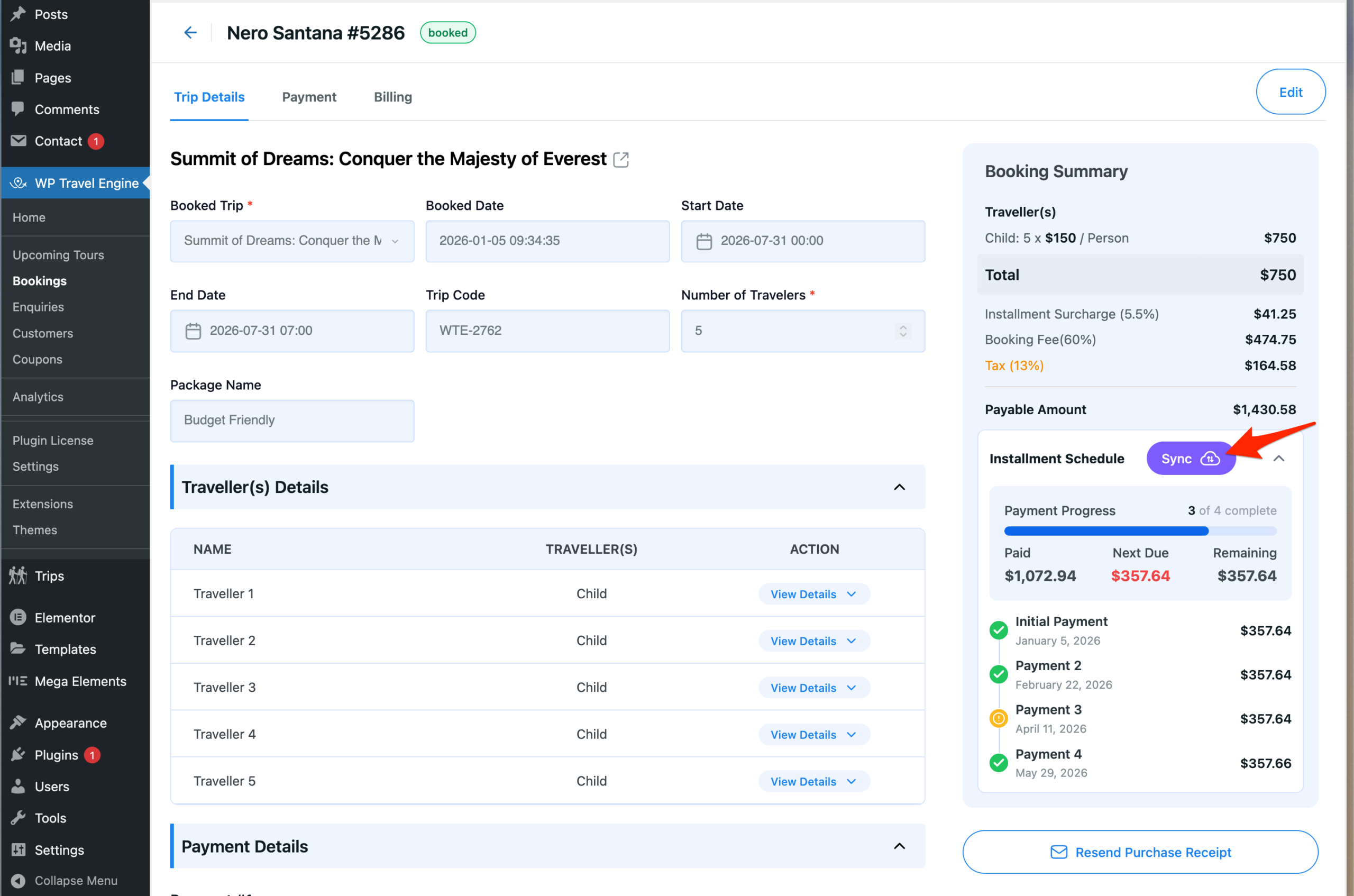Collapse the Traveller(s) Details section
1354x896 pixels.
click(x=899, y=487)
